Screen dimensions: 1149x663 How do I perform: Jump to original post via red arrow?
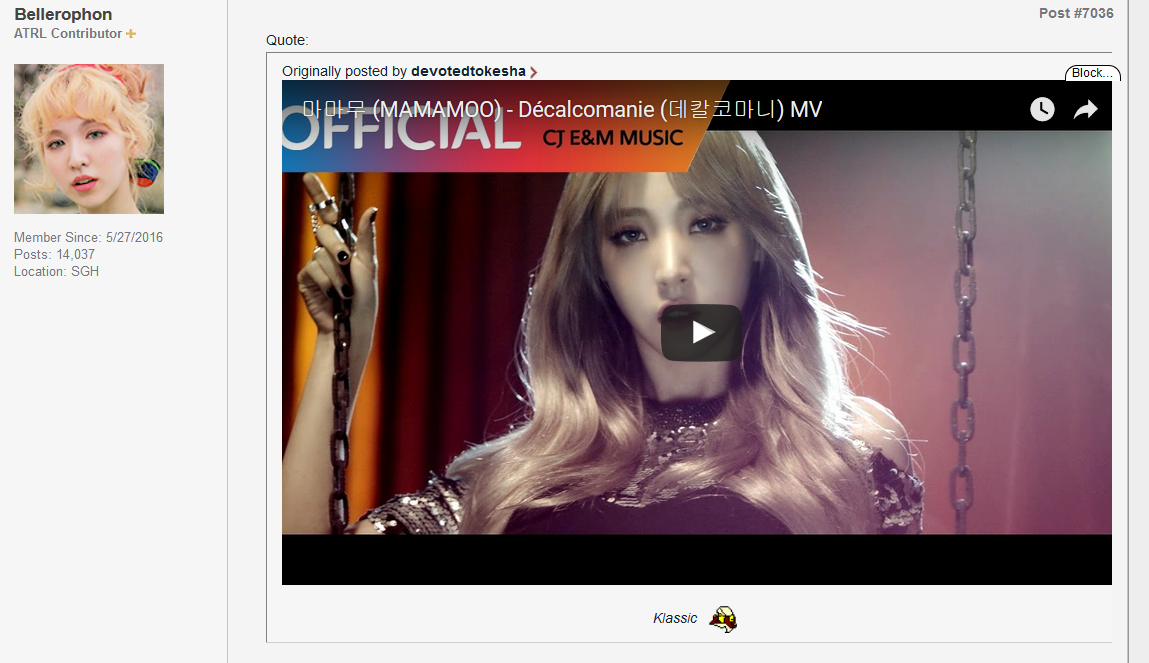tap(533, 72)
